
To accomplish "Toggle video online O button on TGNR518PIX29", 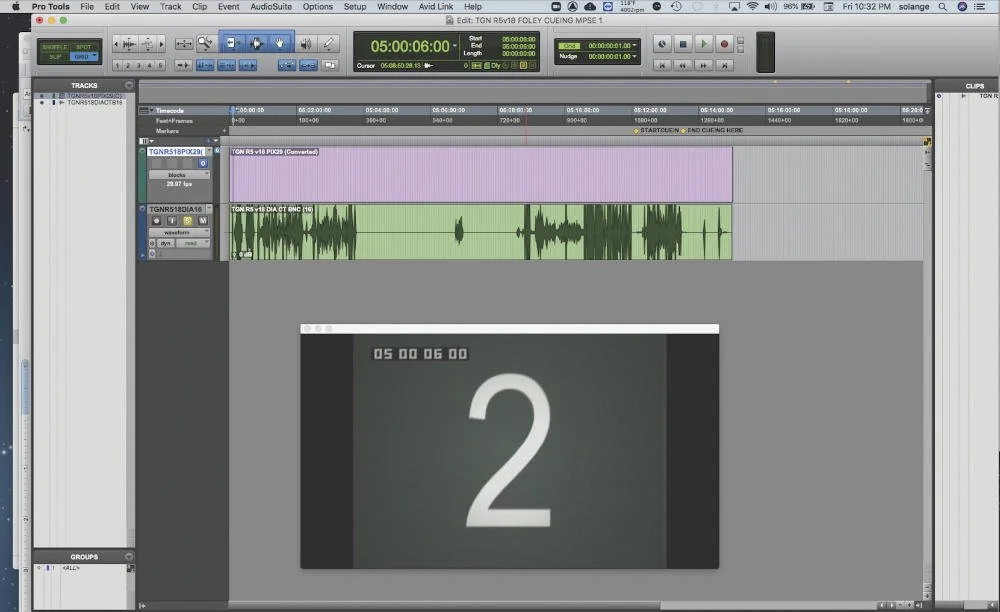I will (203, 163).
